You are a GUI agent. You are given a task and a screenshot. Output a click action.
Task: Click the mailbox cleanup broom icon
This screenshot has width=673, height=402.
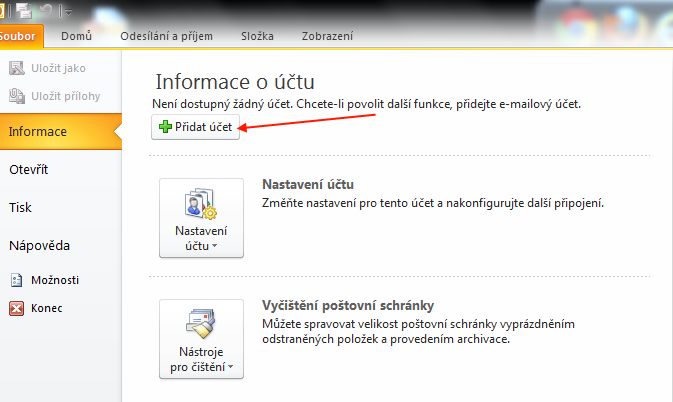coord(200,324)
